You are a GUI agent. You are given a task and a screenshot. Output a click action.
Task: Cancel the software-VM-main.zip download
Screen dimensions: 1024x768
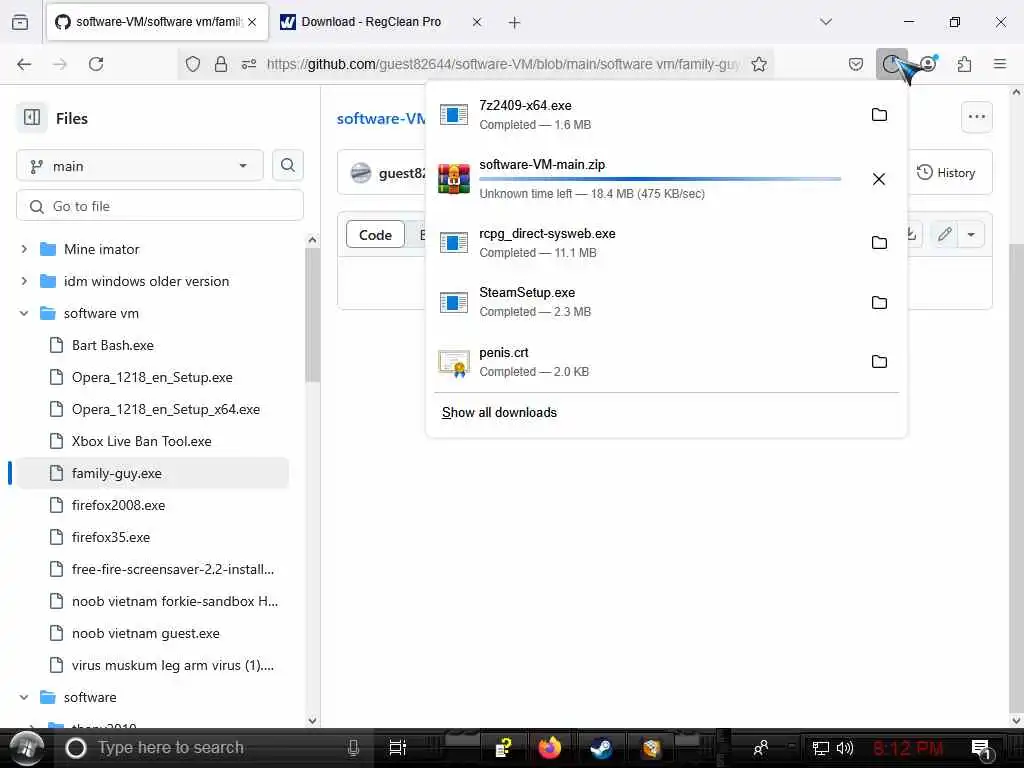pyautogui.click(x=879, y=179)
